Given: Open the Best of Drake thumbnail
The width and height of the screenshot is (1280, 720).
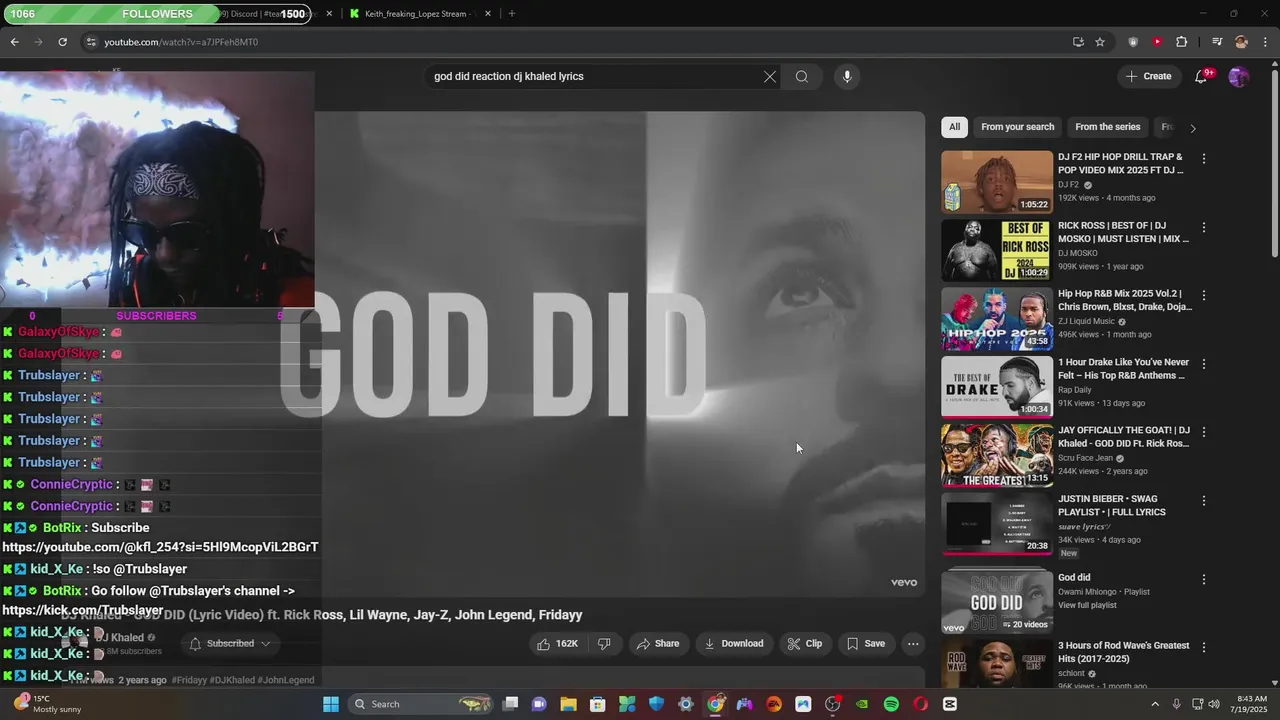Looking at the screenshot, I should tap(997, 387).
